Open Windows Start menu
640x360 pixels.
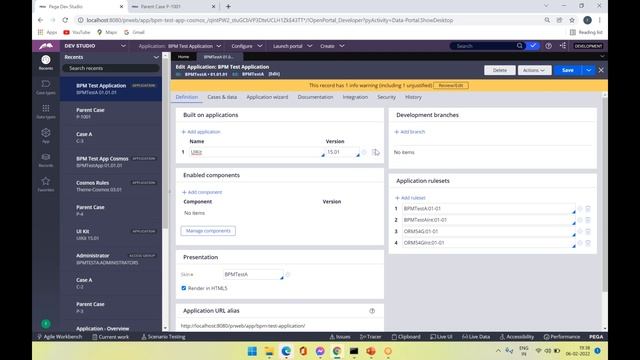pos(252,351)
